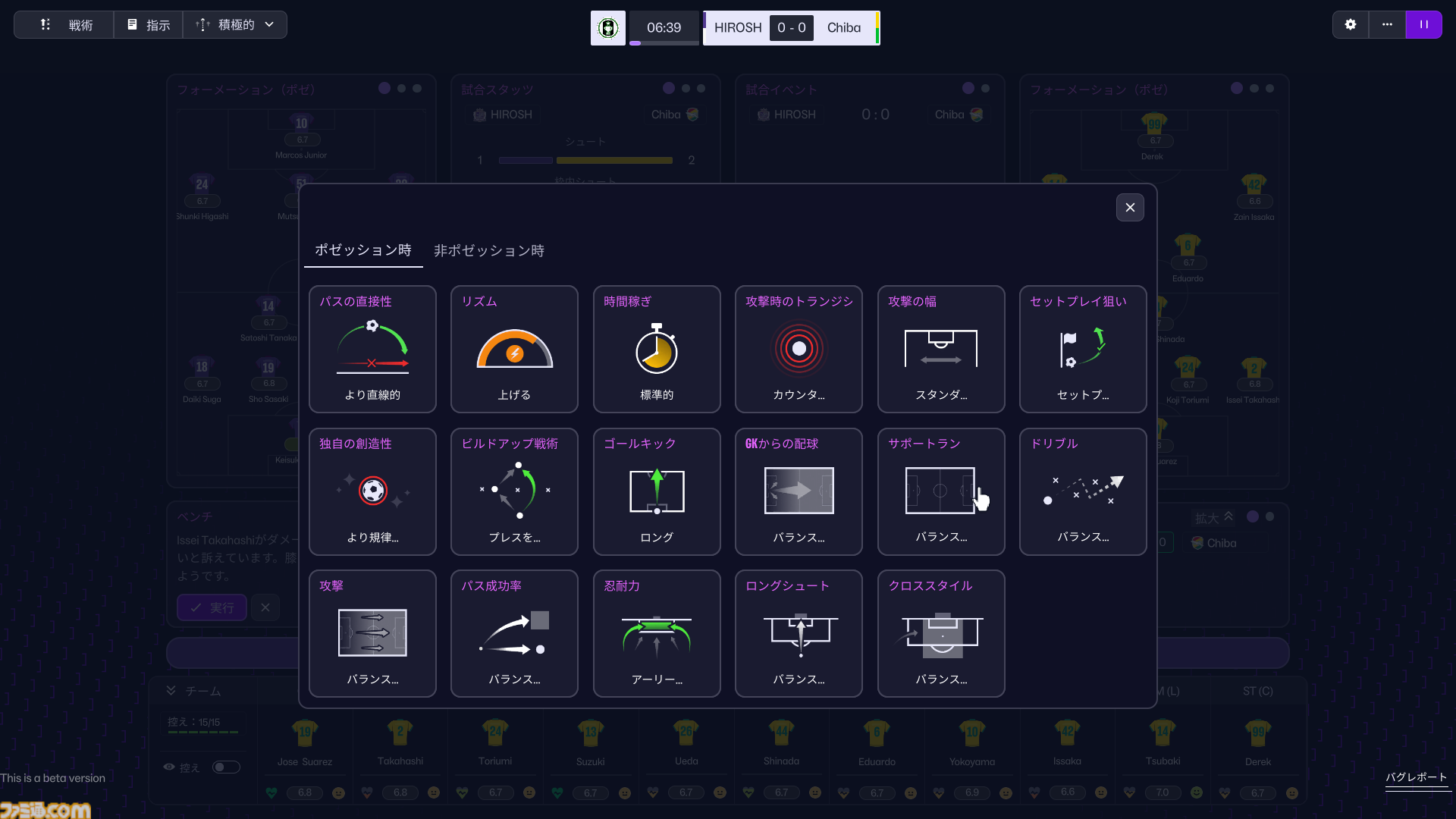Open the ゴールキック card
Viewport: 1456px width, 819px height.
pyautogui.click(x=657, y=491)
